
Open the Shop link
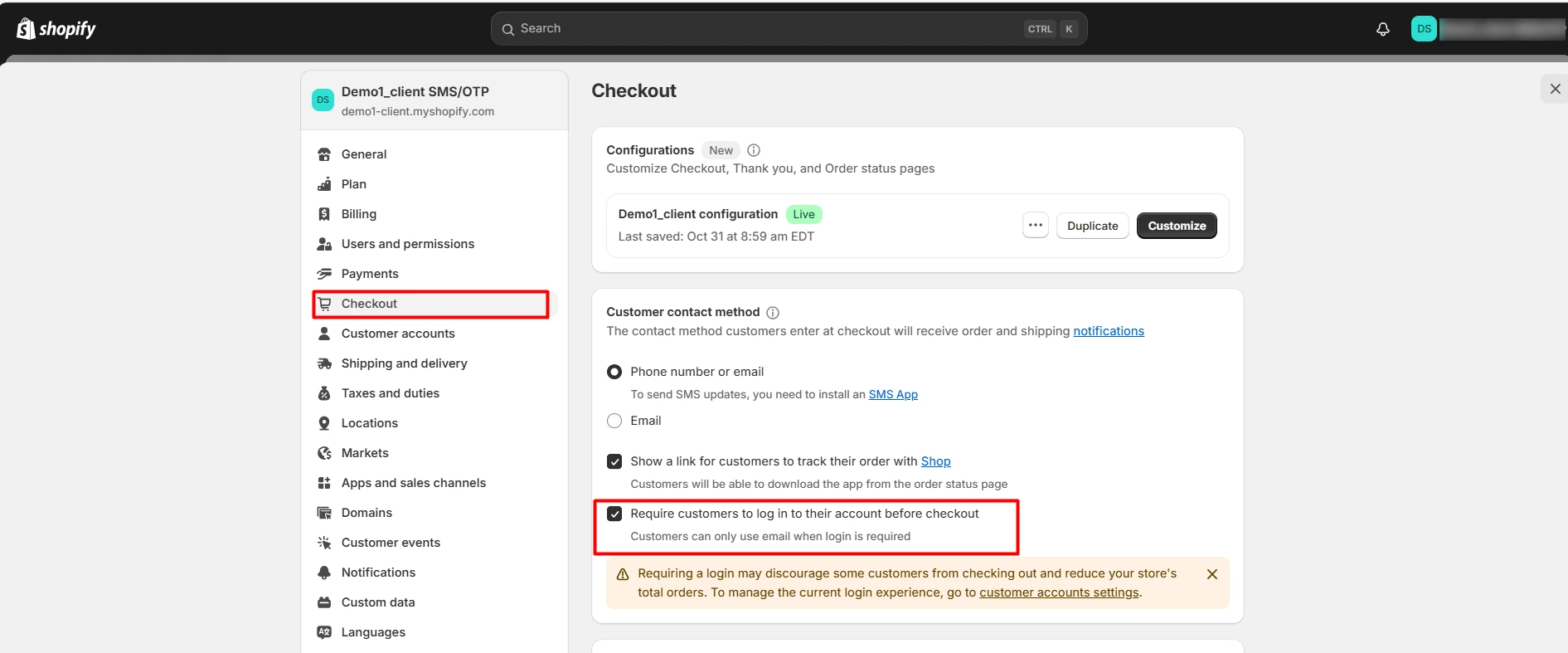pos(935,461)
